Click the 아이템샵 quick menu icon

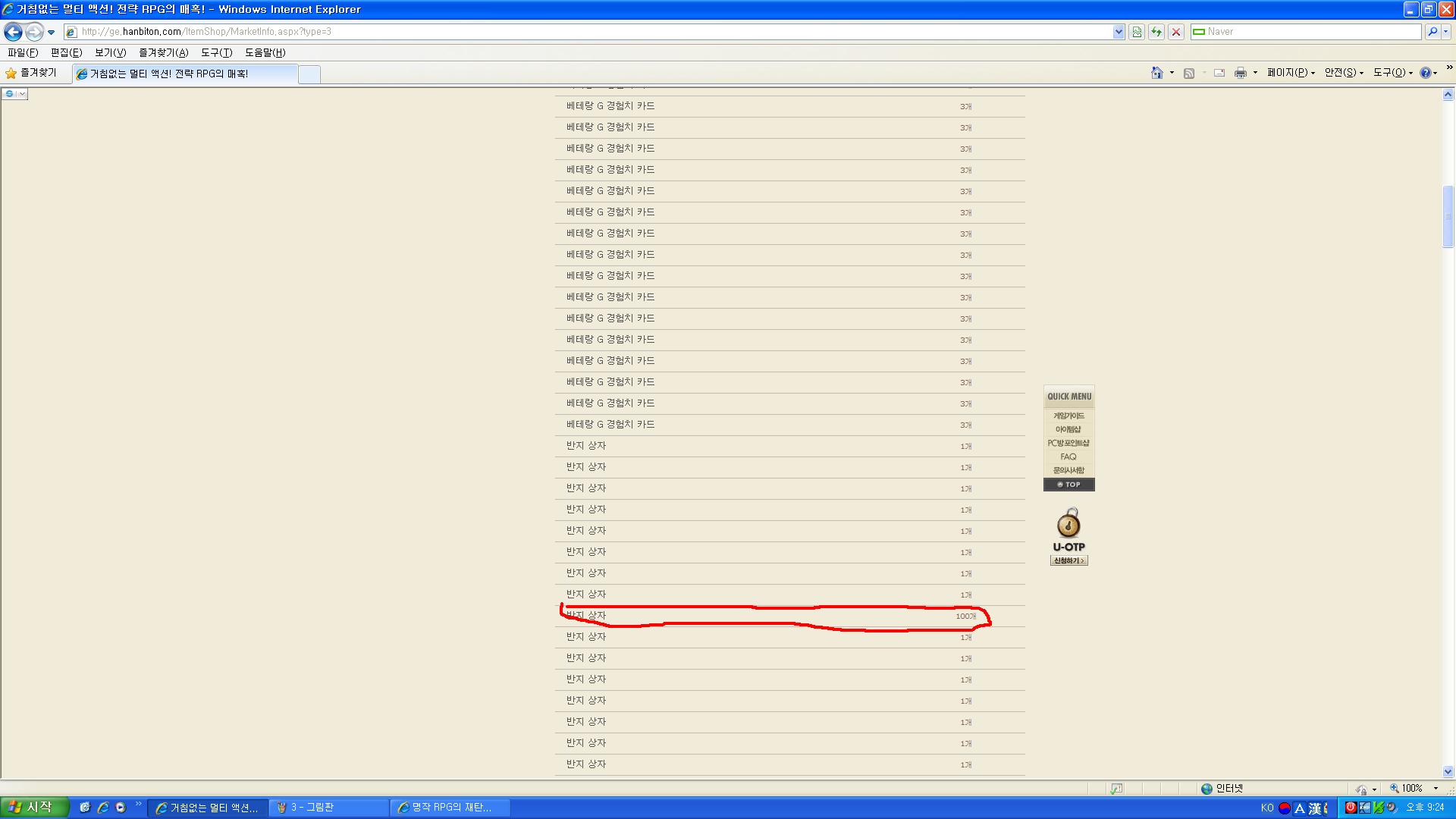point(1068,429)
